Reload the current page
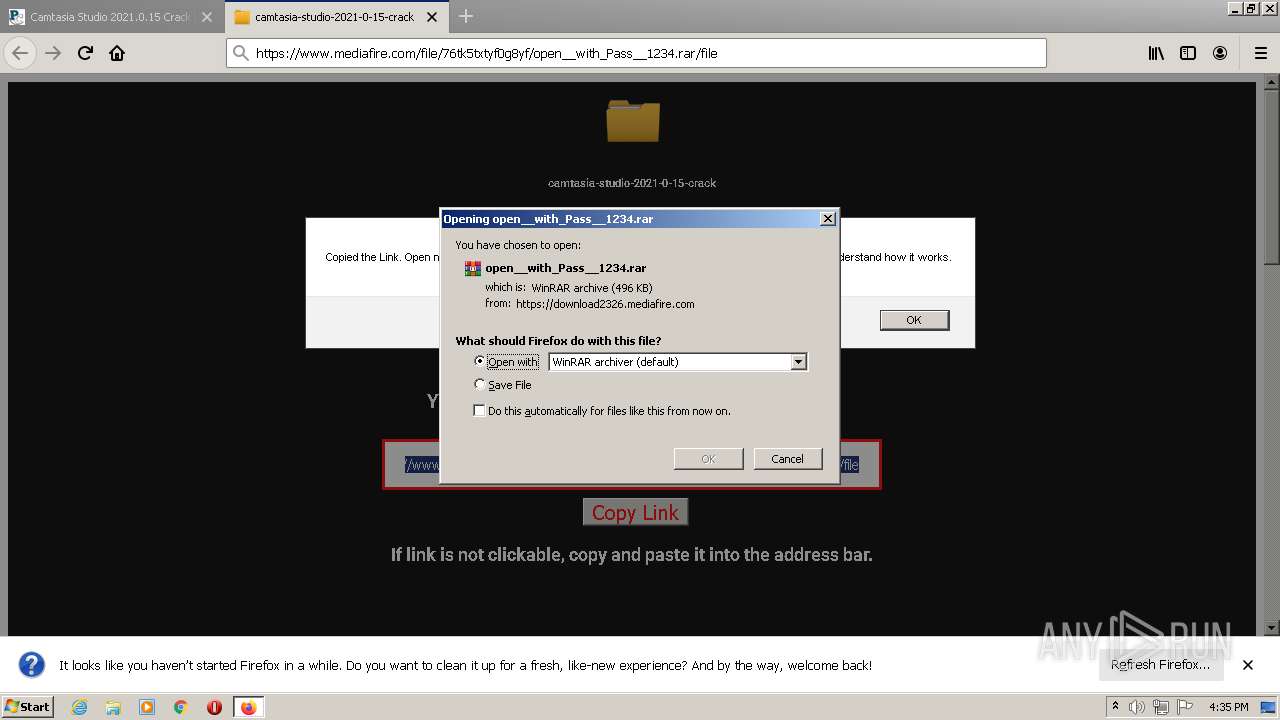This screenshot has height=720, width=1280. (x=85, y=53)
